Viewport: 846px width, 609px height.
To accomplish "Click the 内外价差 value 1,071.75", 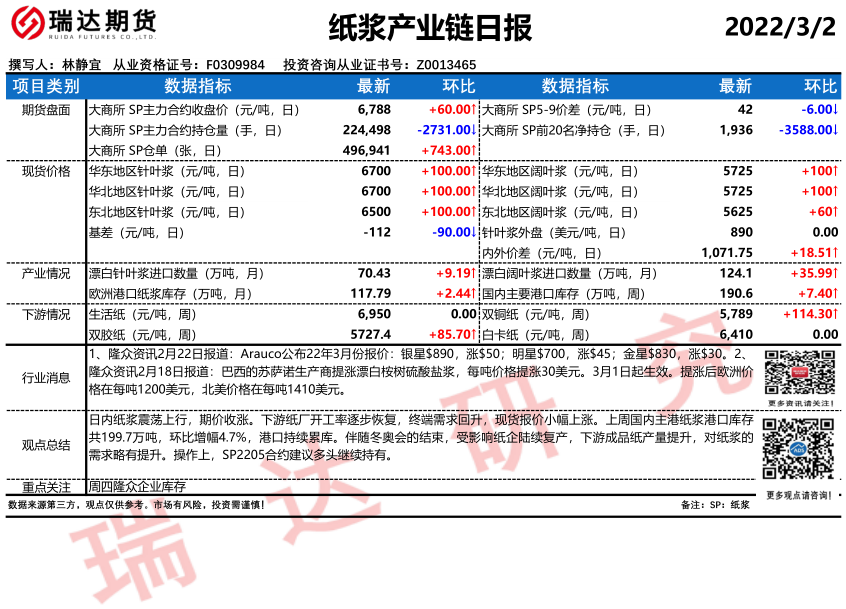I will click(x=728, y=253).
